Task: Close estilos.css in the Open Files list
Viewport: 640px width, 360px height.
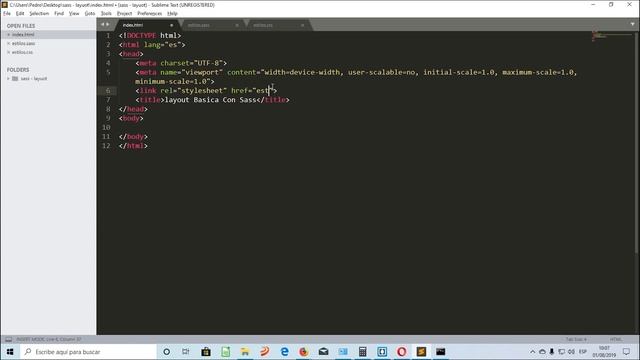Action: (x=9, y=52)
